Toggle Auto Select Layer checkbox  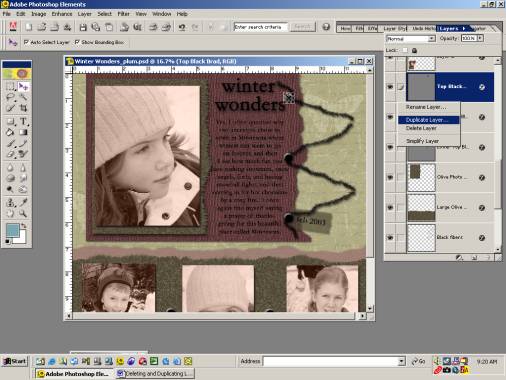26,42
